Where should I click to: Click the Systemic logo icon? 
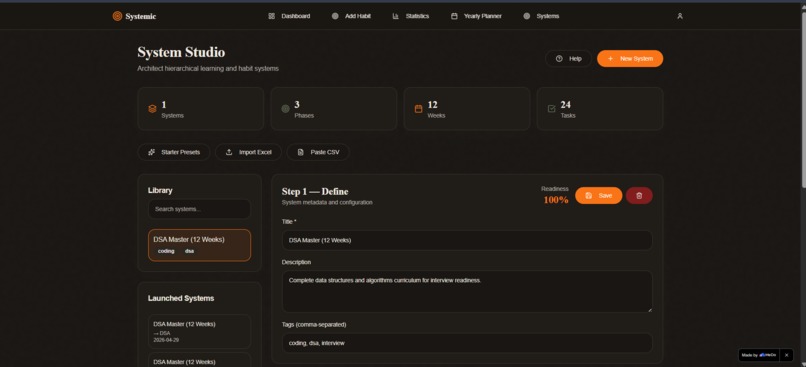(117, 16)
